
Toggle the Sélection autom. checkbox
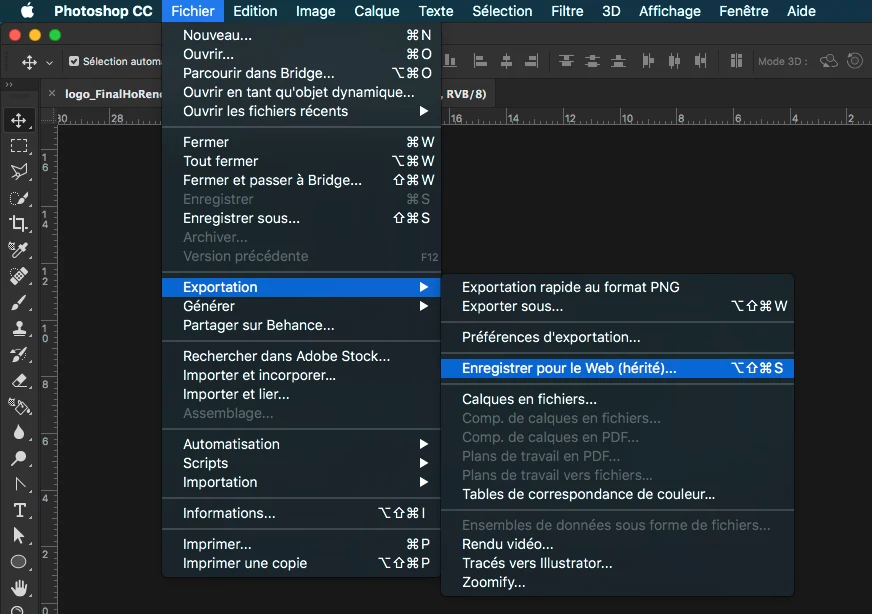(74, 61)
